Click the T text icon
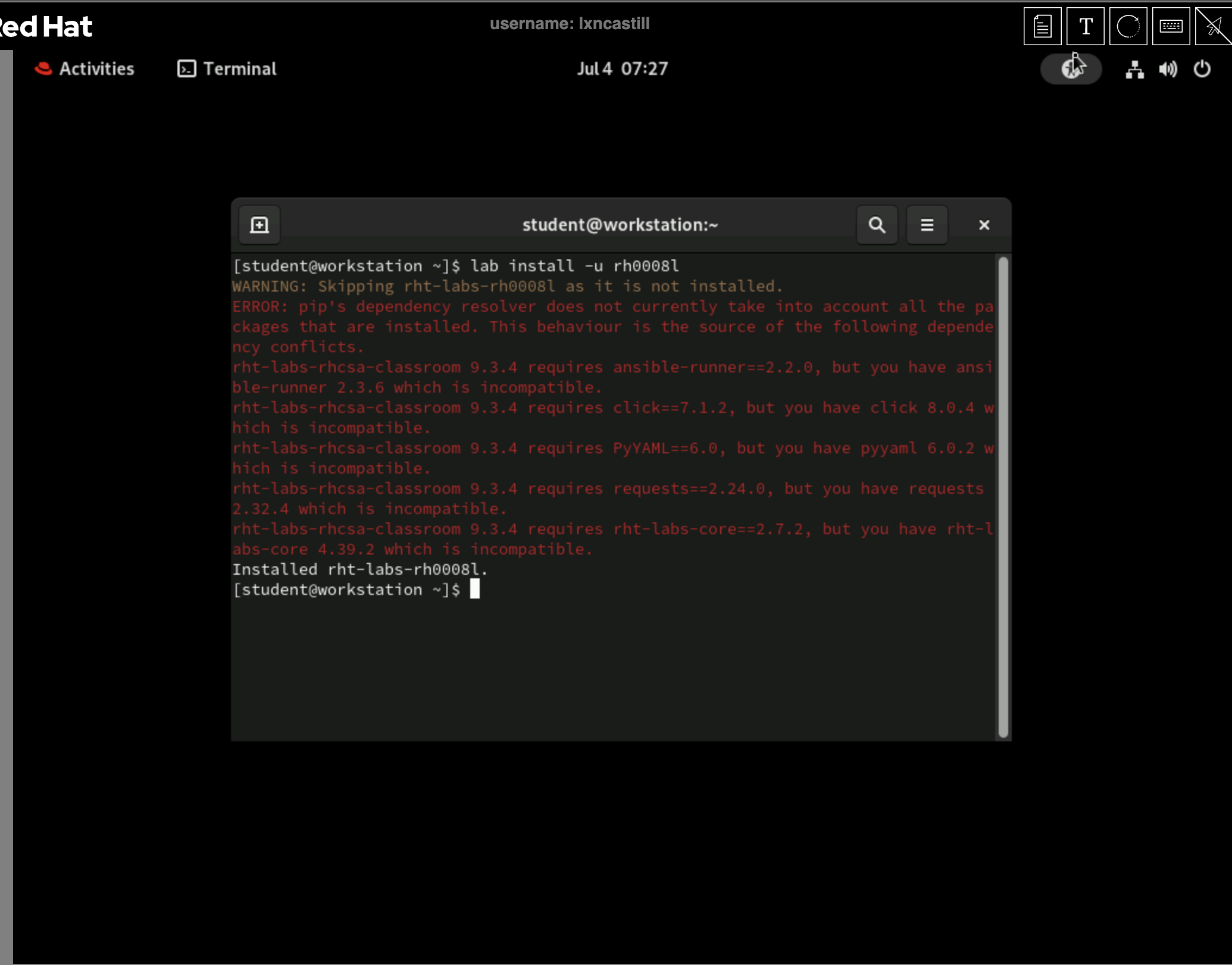Viewport: 1232px width, 965px height. pos(1085,26)
